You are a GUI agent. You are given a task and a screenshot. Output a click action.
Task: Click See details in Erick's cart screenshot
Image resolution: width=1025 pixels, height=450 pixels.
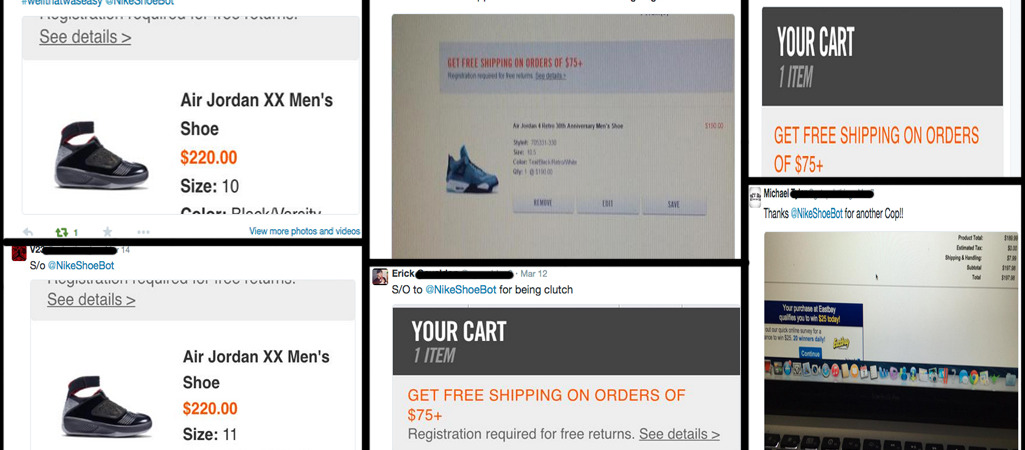[x=679, y=434]
